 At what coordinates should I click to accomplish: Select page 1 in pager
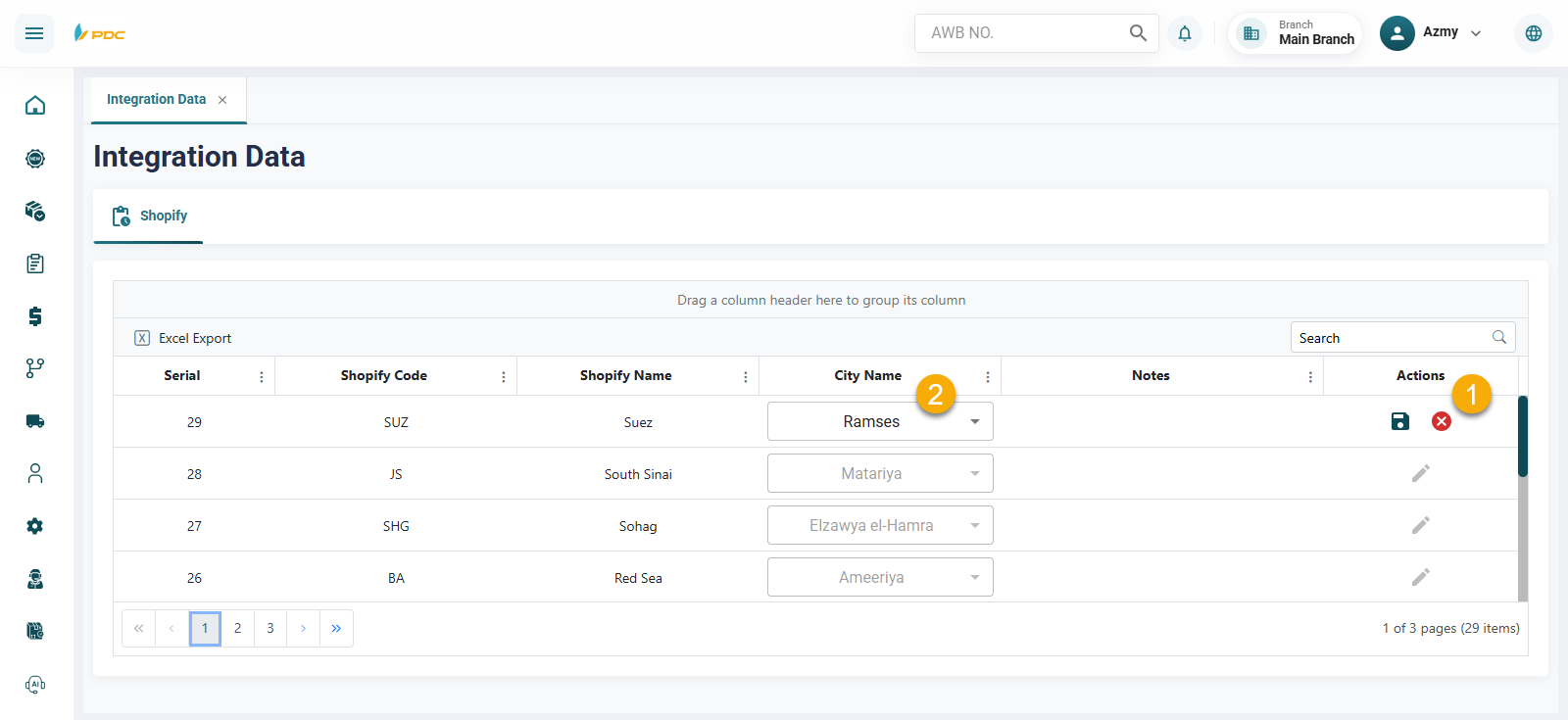(x=205, y=628)
